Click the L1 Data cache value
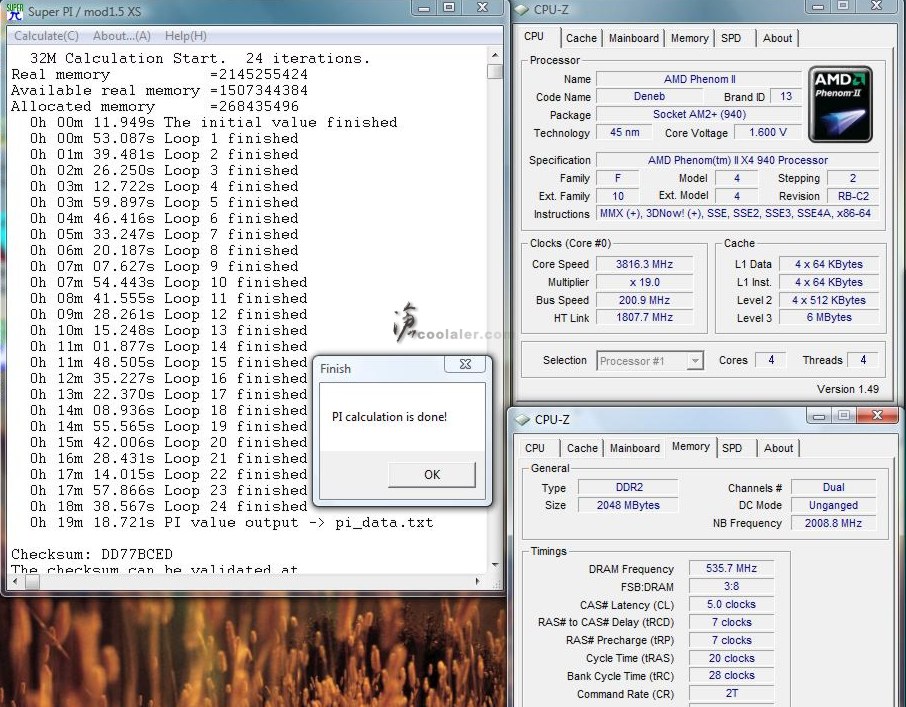Viewport: 906px width, 707px height. click(829, 264)
